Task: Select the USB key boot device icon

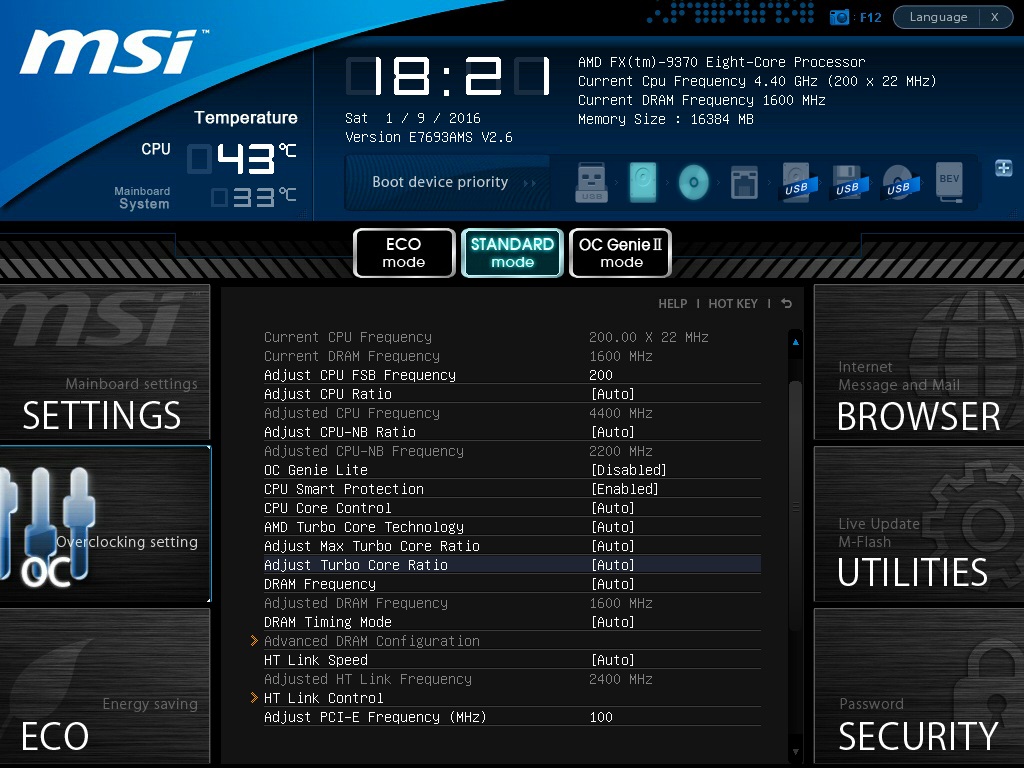Action: pyautogui.click(x=592, y=182)
